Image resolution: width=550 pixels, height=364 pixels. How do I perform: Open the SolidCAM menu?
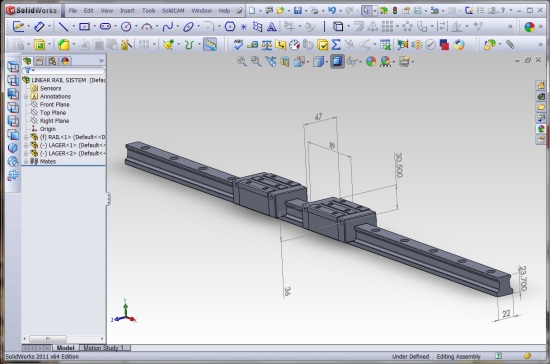(173, 11)
